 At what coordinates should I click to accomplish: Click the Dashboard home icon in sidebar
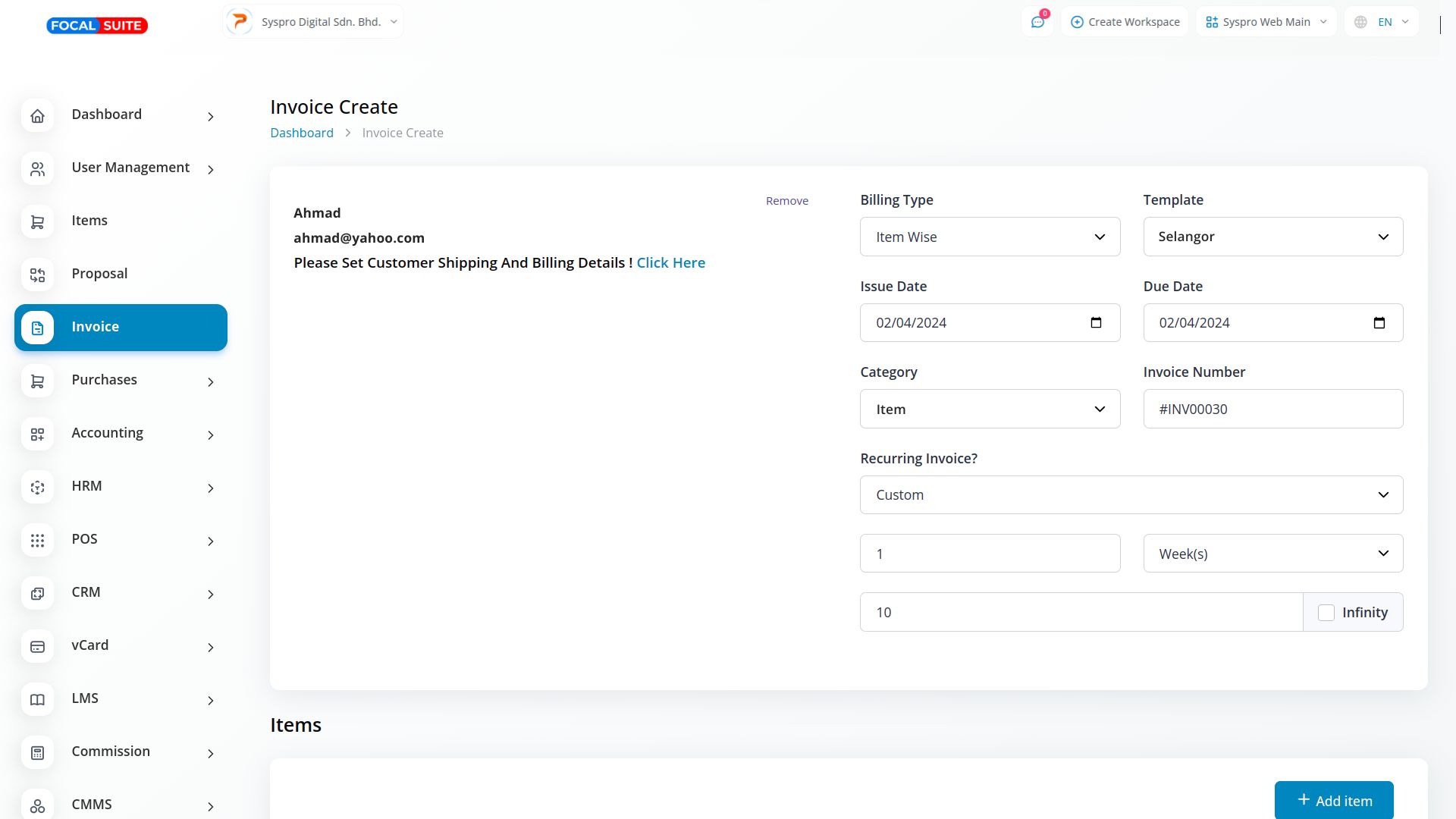pos(37,115)
